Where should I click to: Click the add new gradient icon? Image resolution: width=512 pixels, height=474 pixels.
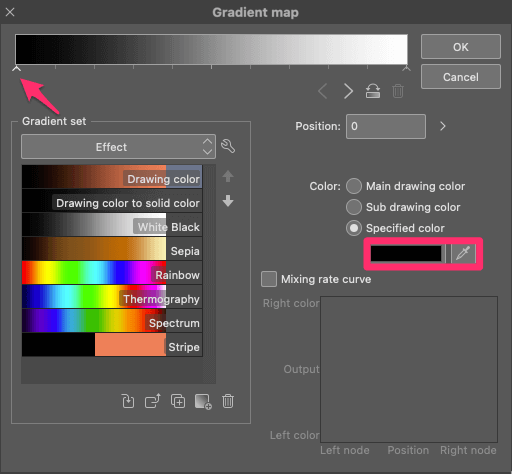point(203,401)
